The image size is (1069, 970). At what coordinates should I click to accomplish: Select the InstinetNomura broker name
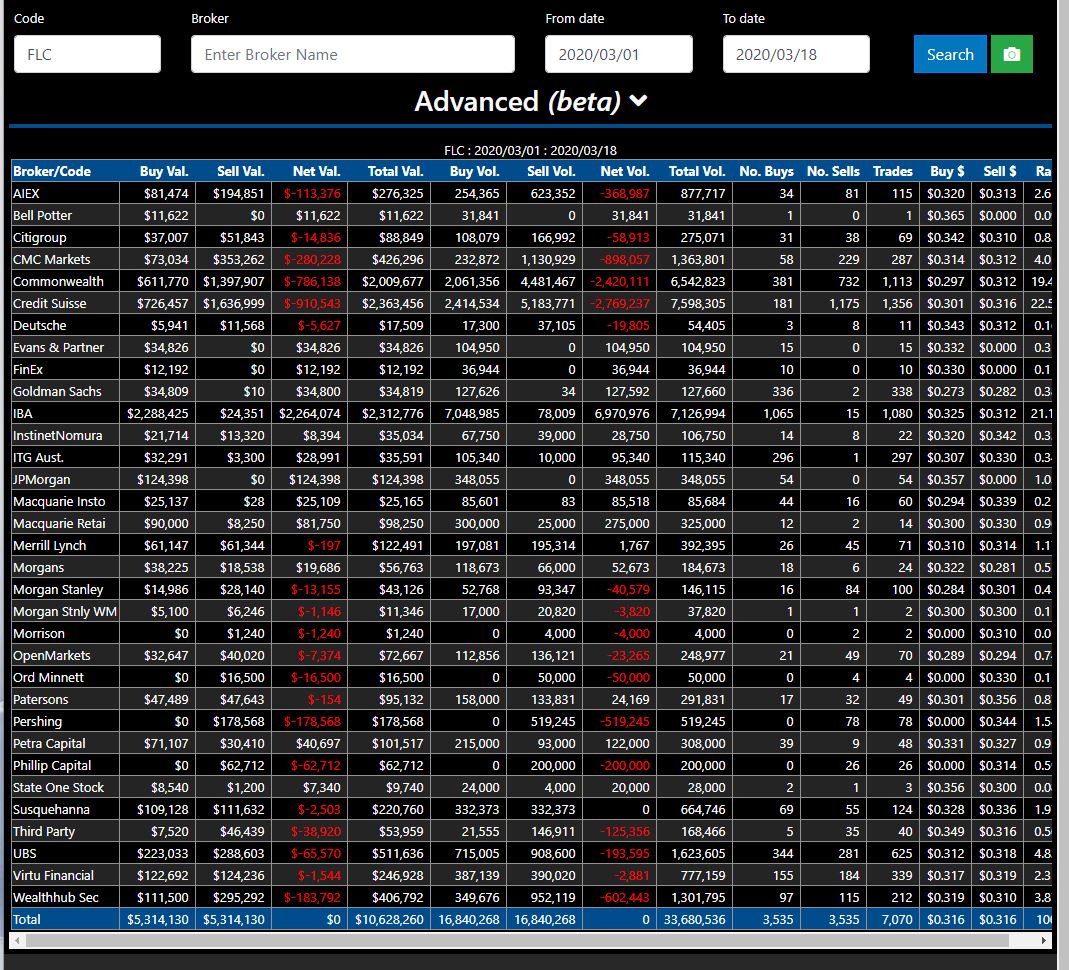(x=58, y=436)
